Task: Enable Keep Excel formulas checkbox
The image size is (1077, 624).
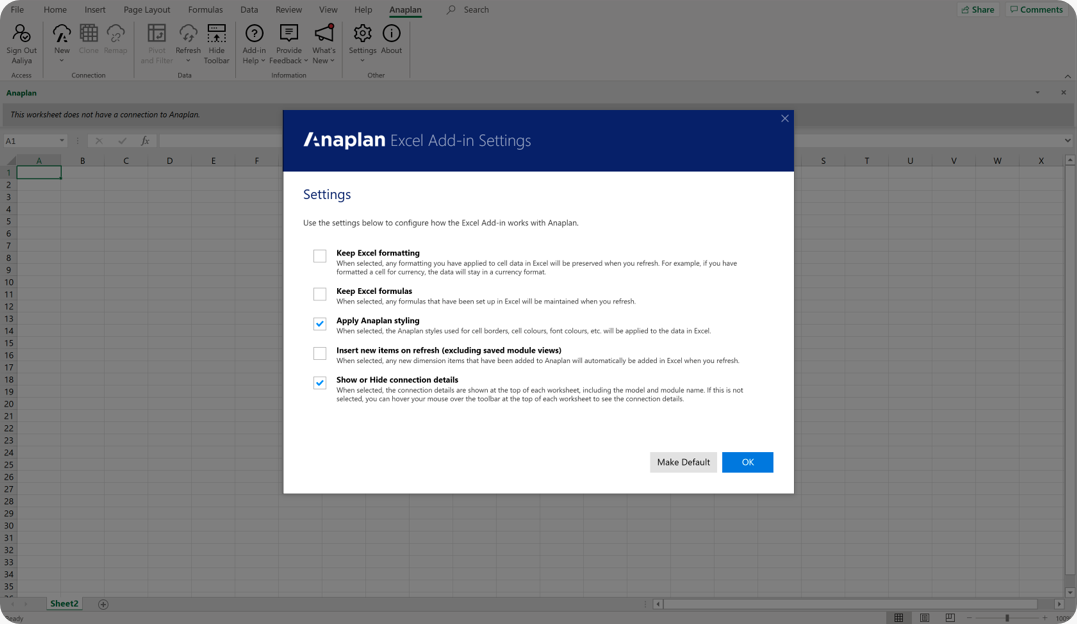Action: 319,294
